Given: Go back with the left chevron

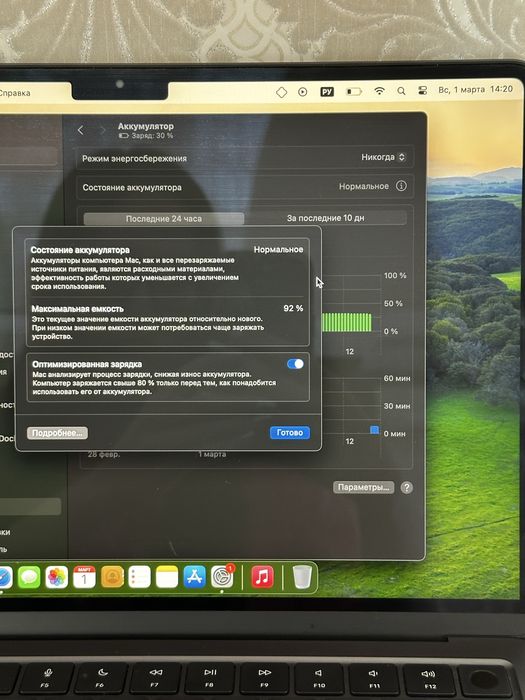Looking at the screenshot, I should (x=81, y=130).
